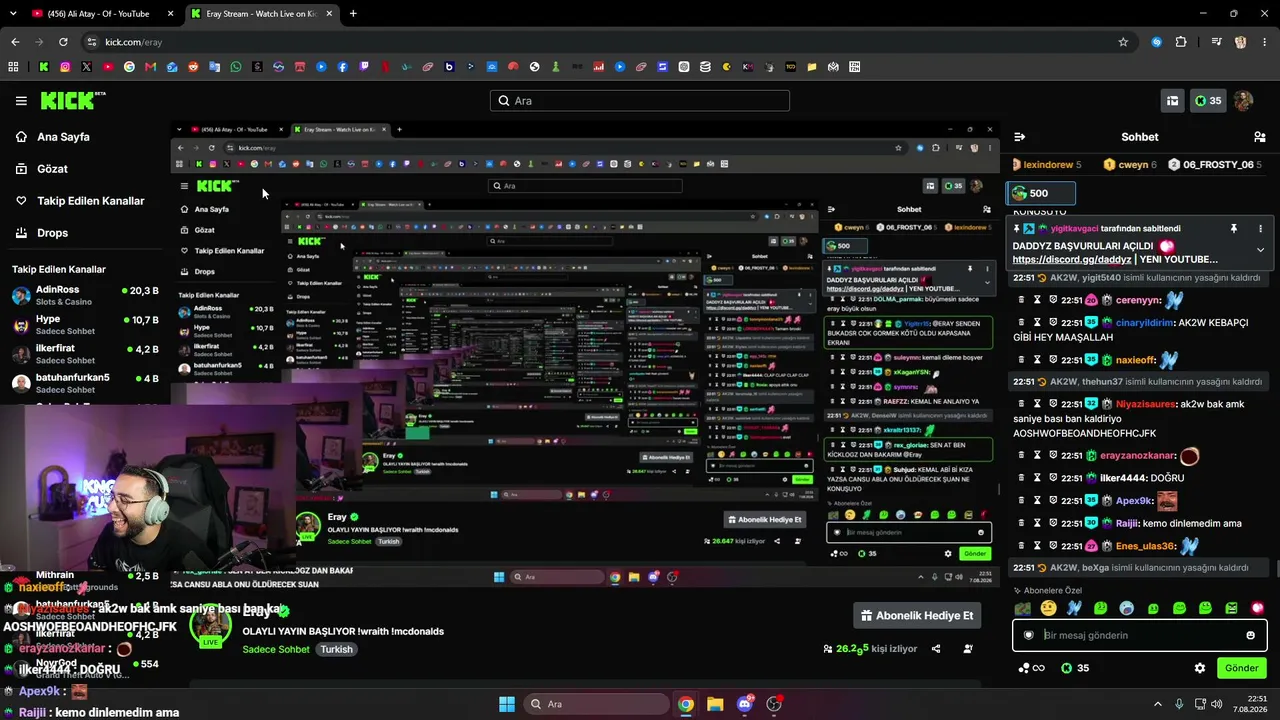Collapse the Sohbet chat panel

coord(1020,137)
